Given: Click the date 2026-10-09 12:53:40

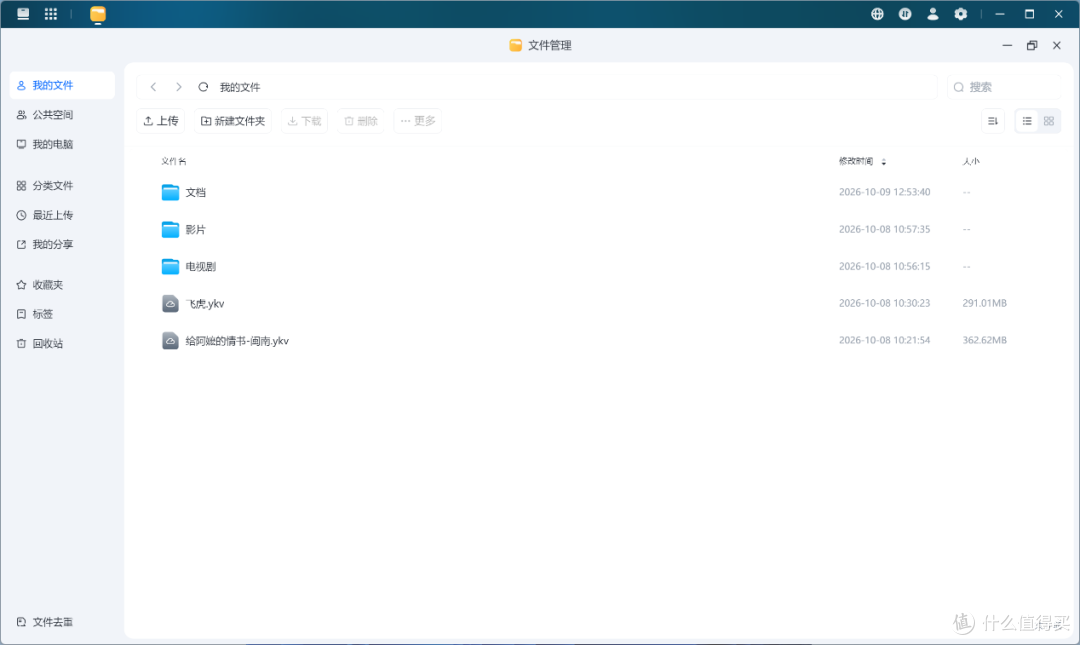Looking at the screenshot, I should [x=884, y=192].
